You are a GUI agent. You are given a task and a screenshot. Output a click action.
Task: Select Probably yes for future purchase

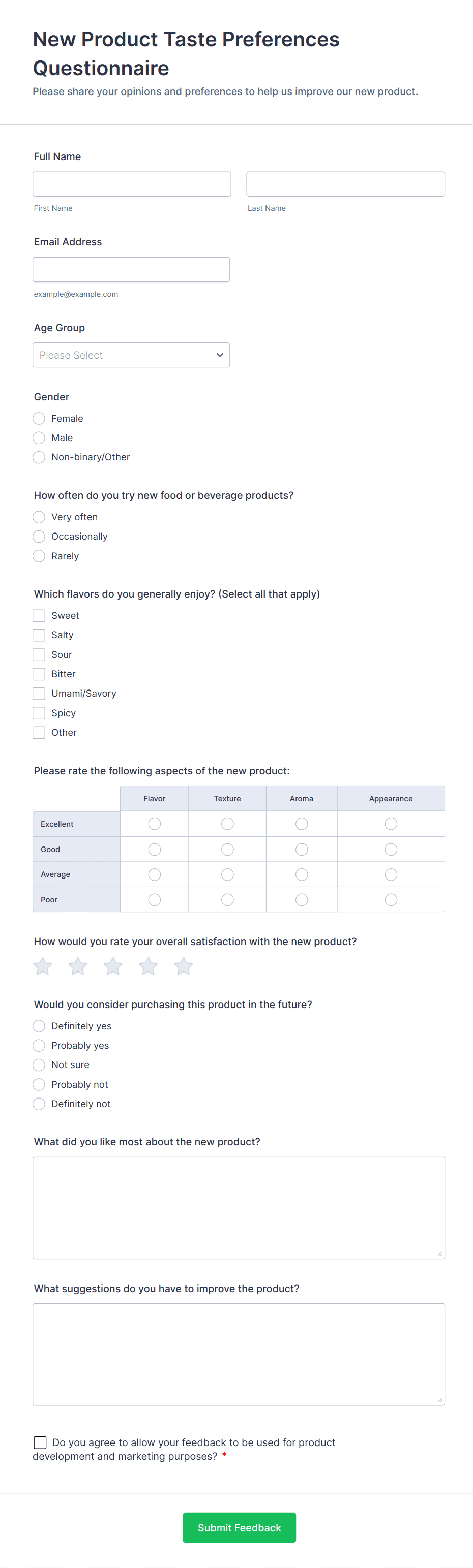coord(39,1045)
